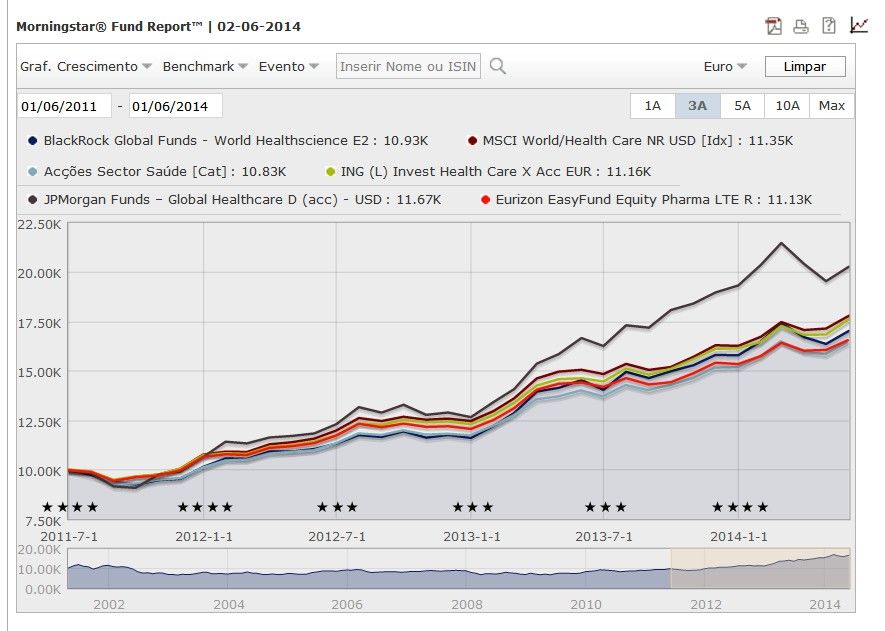Select the 3A period tab
885x631 pixels.
(x=698, y=106)
